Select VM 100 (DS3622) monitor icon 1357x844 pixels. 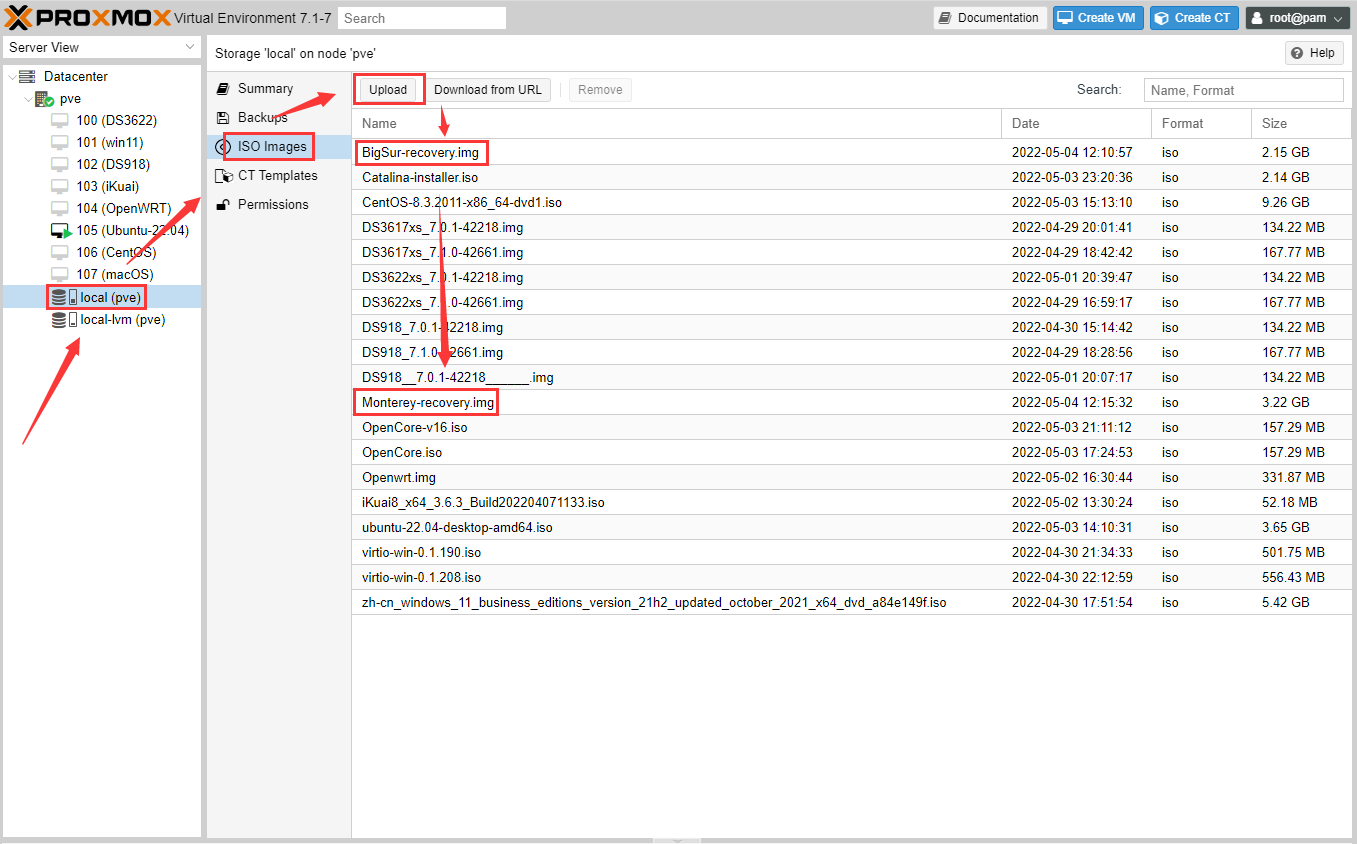click(x=60, y=120)
